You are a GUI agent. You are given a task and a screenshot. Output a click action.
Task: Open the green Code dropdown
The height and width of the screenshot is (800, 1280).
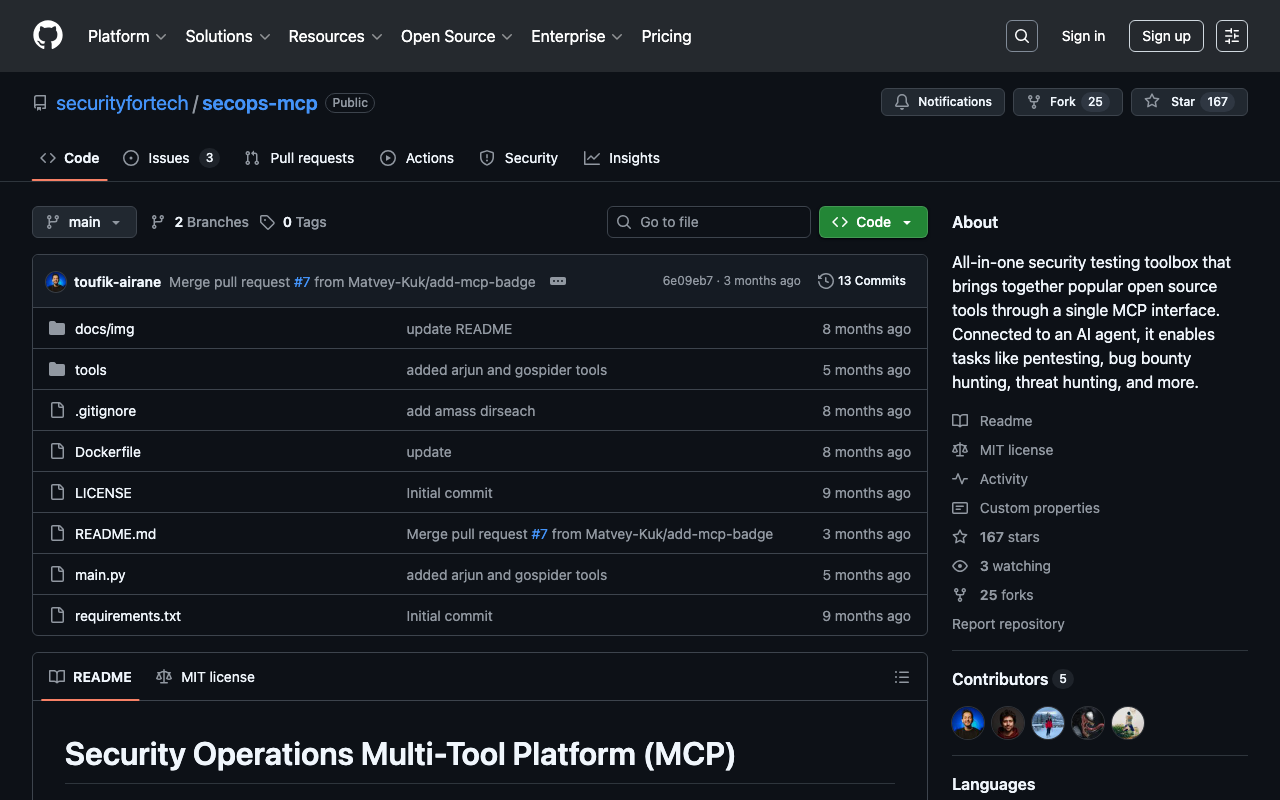point(872,222)
